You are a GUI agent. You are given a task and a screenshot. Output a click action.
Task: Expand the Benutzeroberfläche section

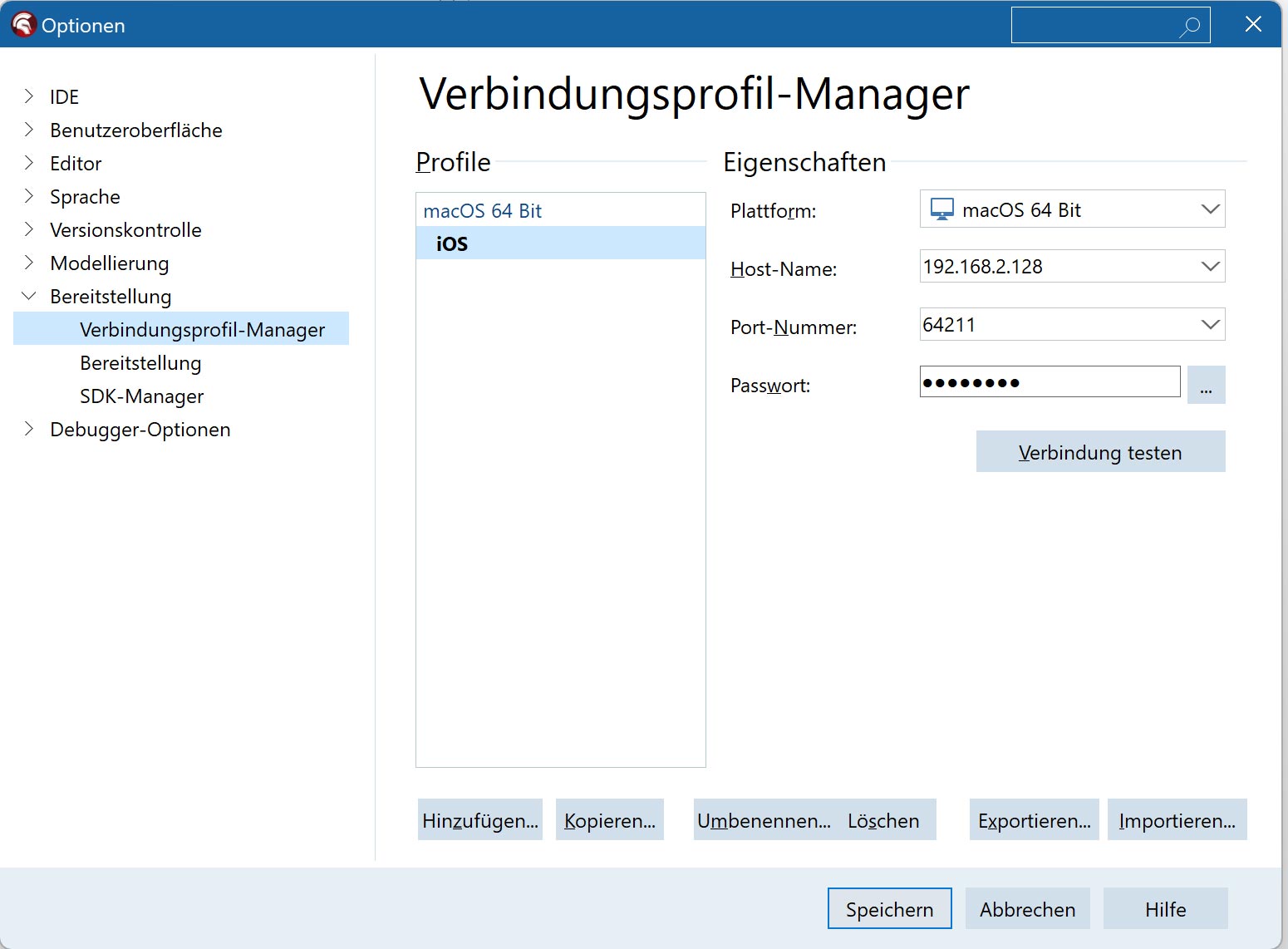pos(29,130)
